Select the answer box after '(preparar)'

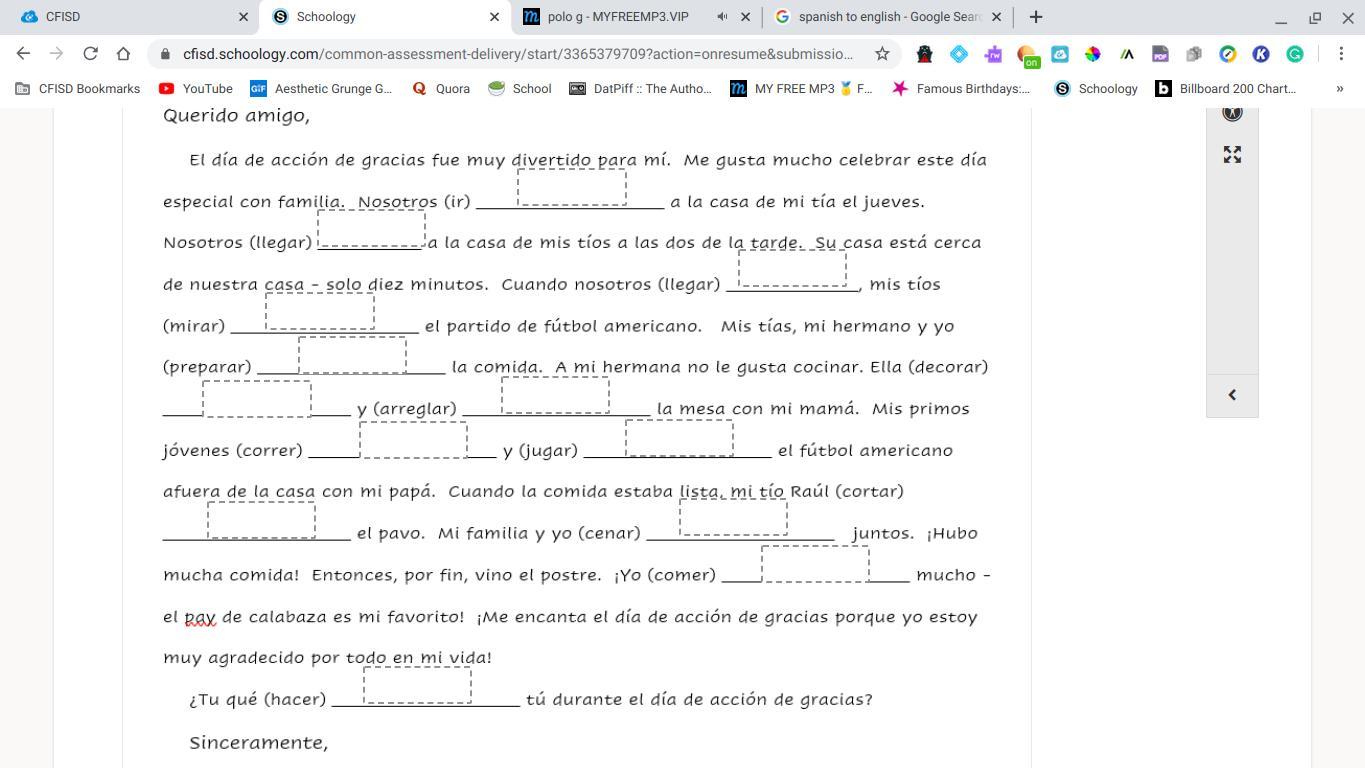[352, 355]
